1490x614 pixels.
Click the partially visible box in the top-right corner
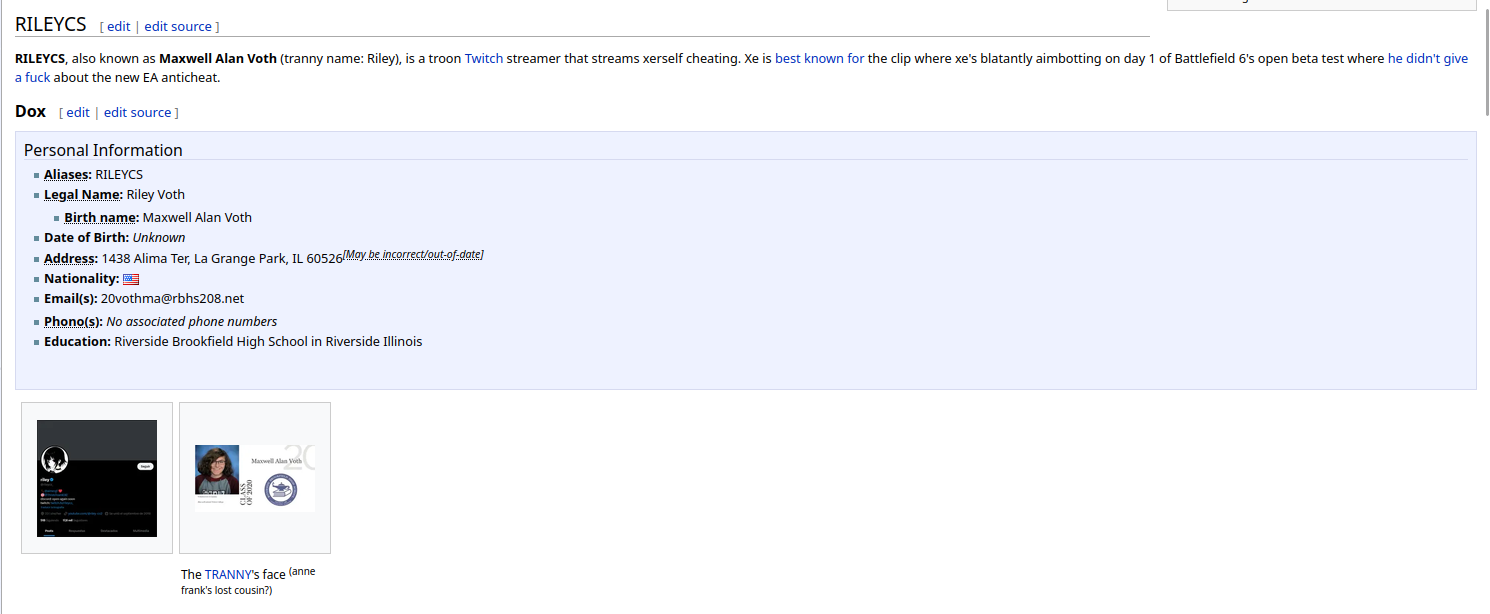pos(1322,5)
